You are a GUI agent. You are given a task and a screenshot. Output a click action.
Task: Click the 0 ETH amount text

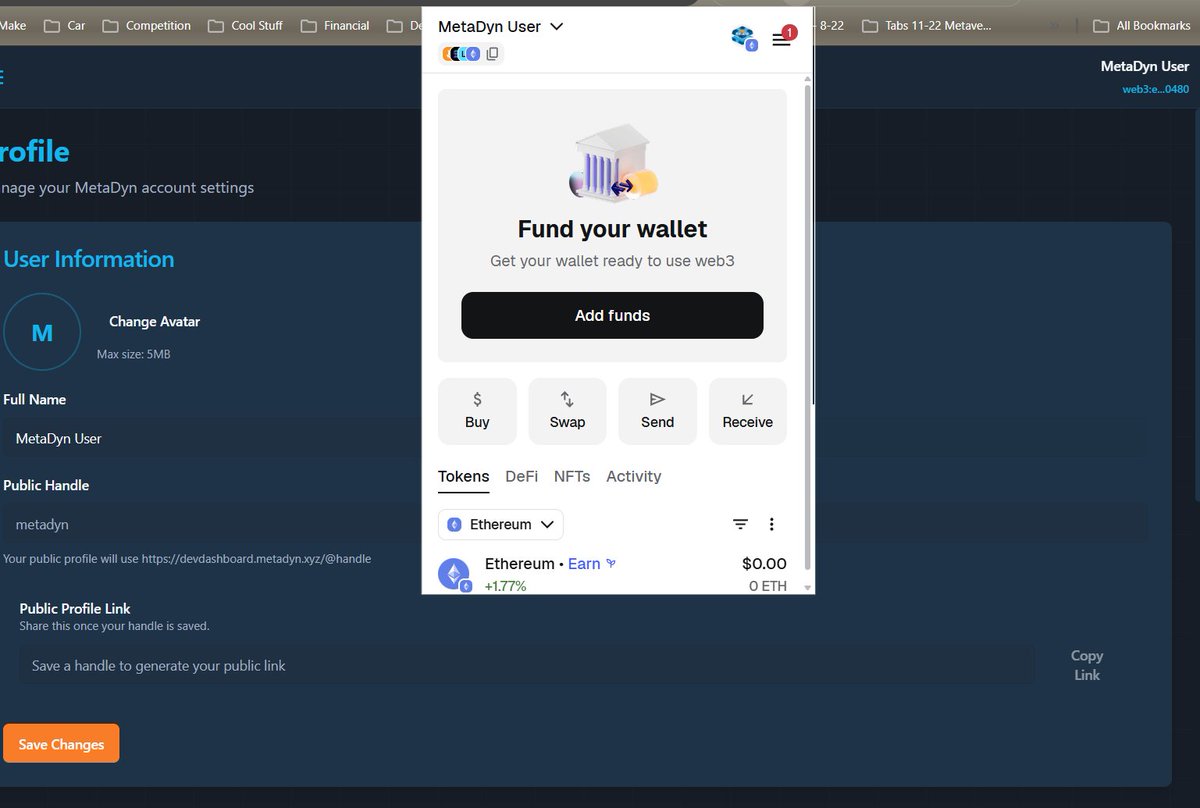768,586
